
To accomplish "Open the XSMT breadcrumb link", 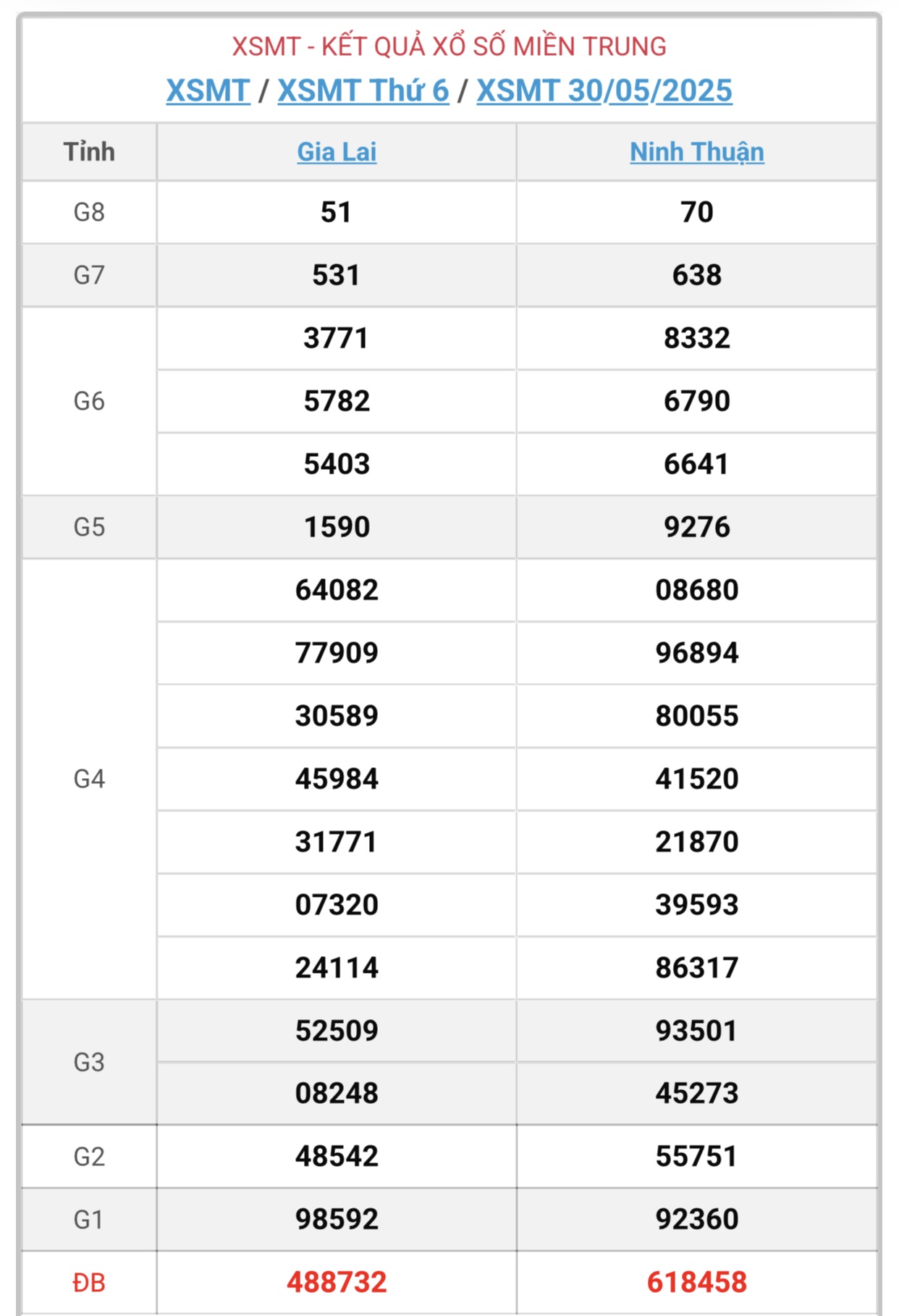I will pos(208,90).
